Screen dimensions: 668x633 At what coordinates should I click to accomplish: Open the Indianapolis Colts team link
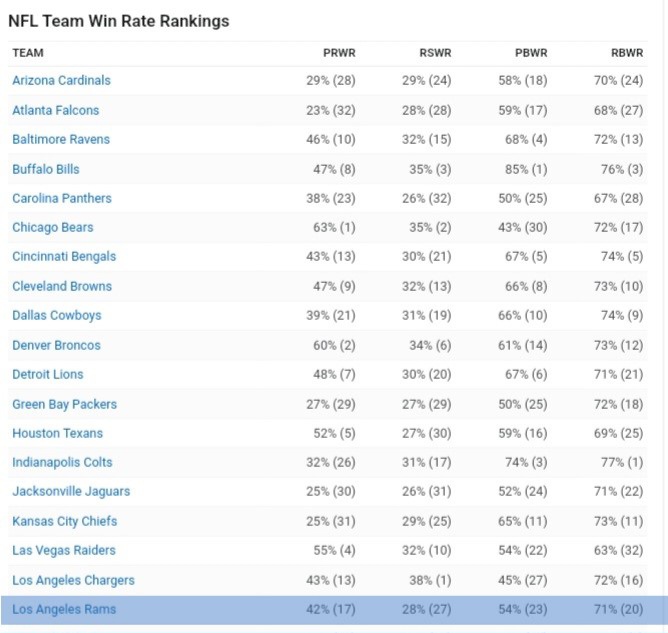click(x=62, y=462)
